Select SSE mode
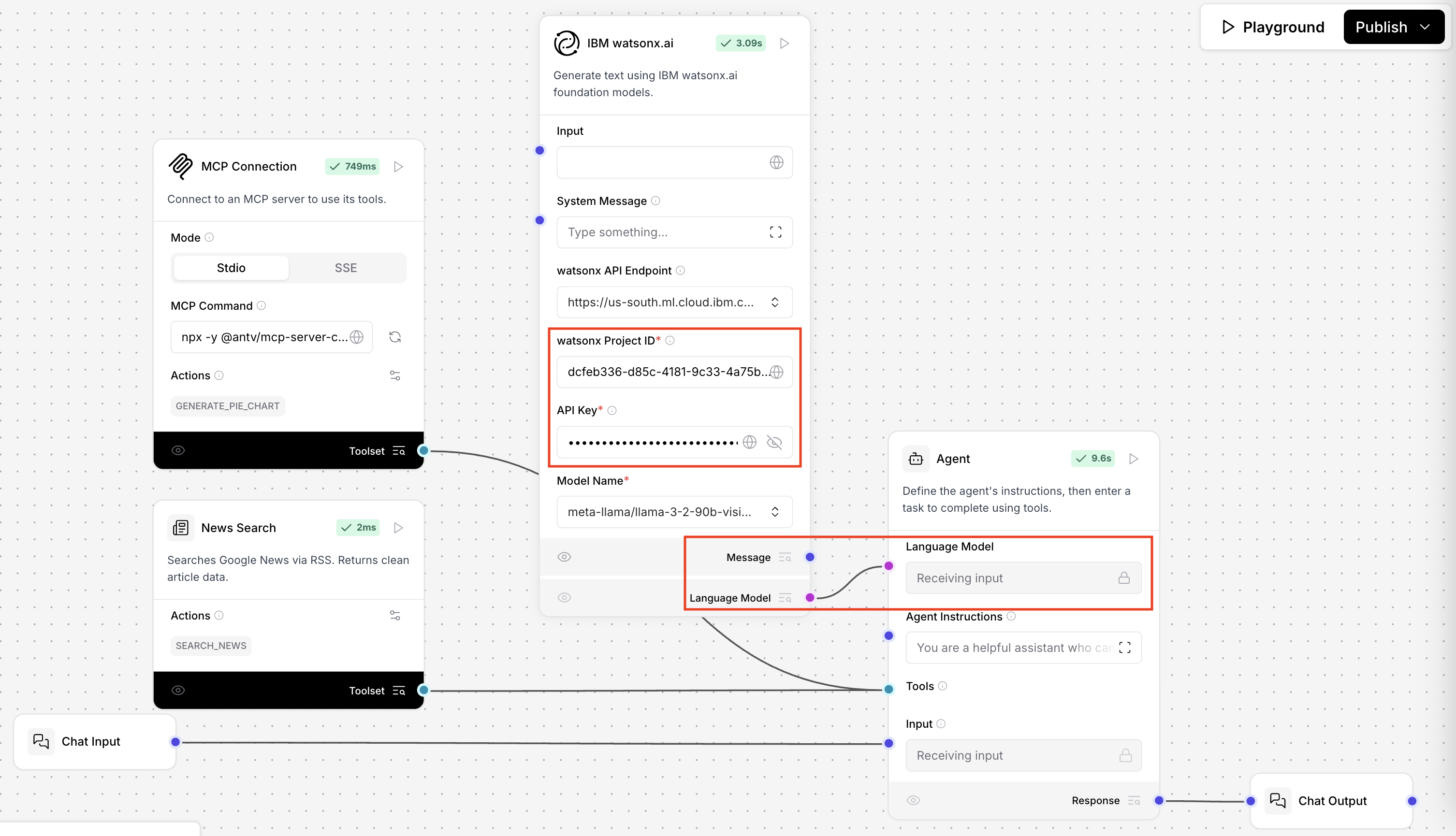Image resolution: width=1456 pixels, height=836 pixels. click(x=346, y=268)
